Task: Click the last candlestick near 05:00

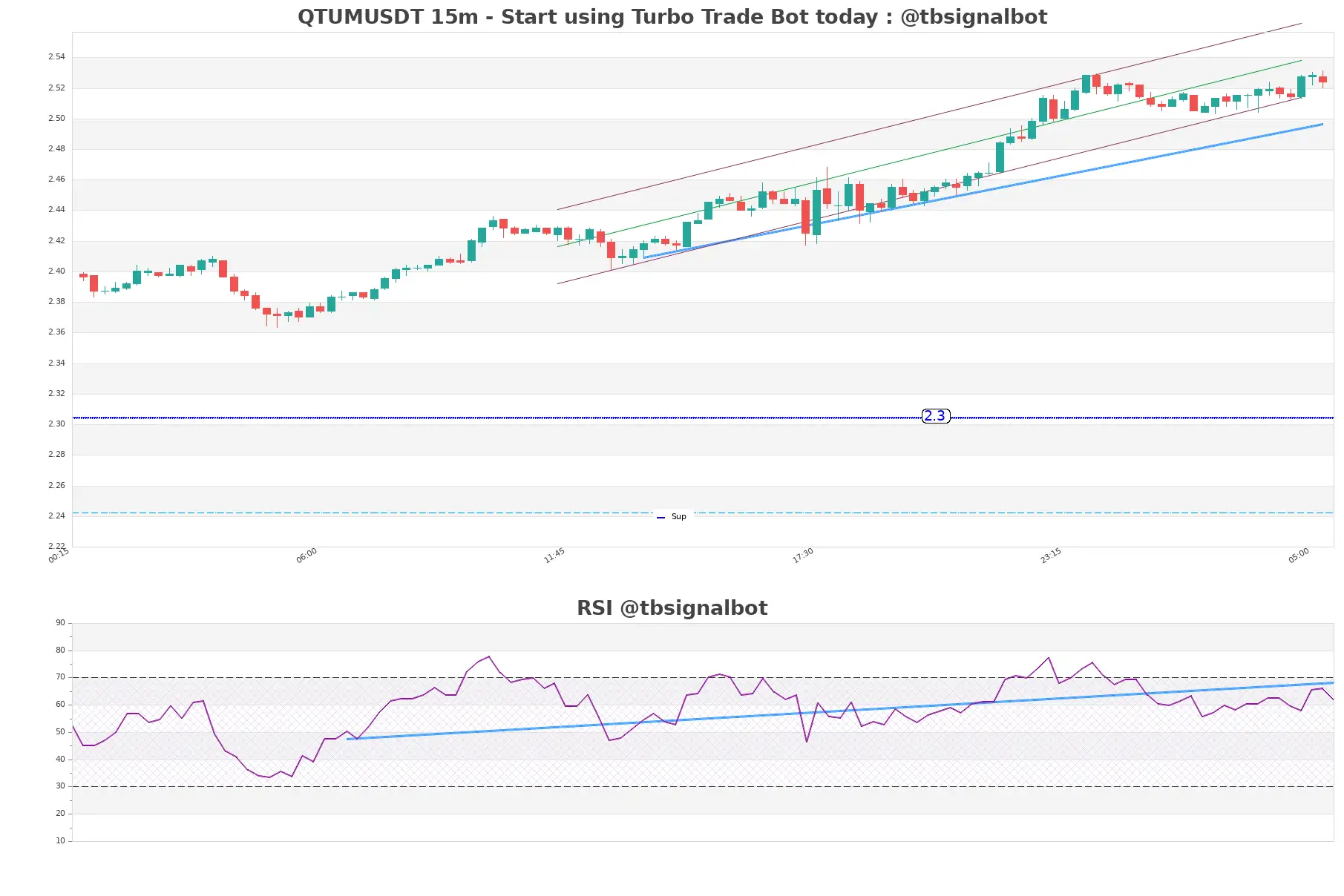Action: pyautogui.click(x=1322, y=79)
